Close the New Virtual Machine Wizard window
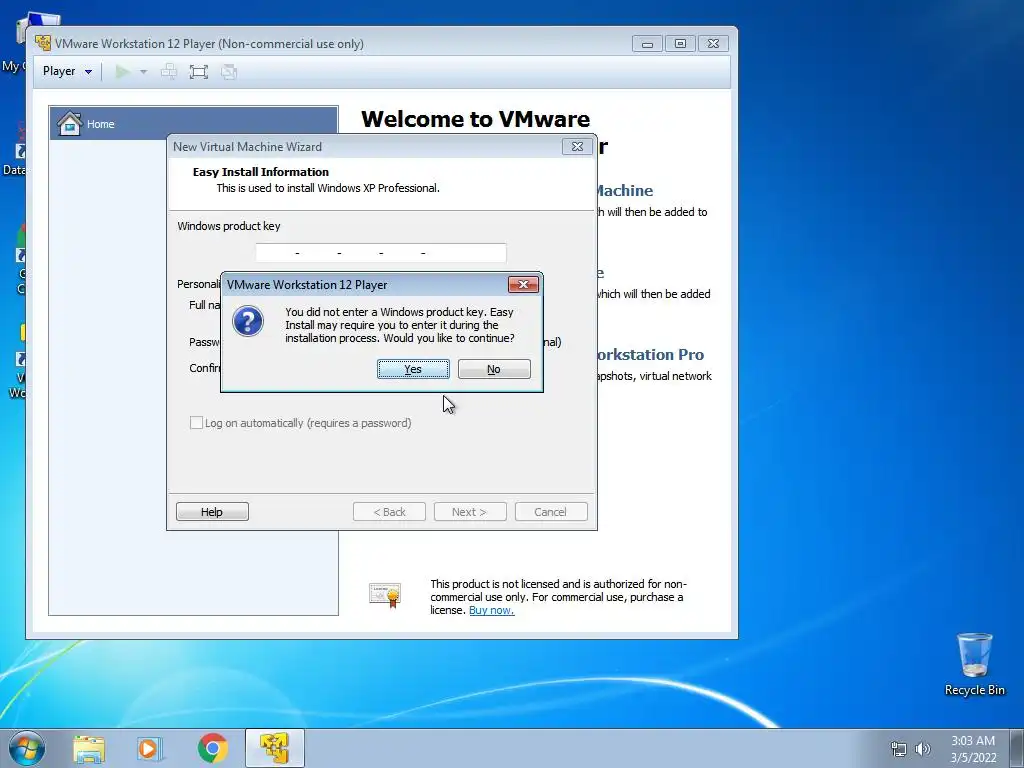The image size is (1024, 768). pyautogui.click(x=577, y=146)
